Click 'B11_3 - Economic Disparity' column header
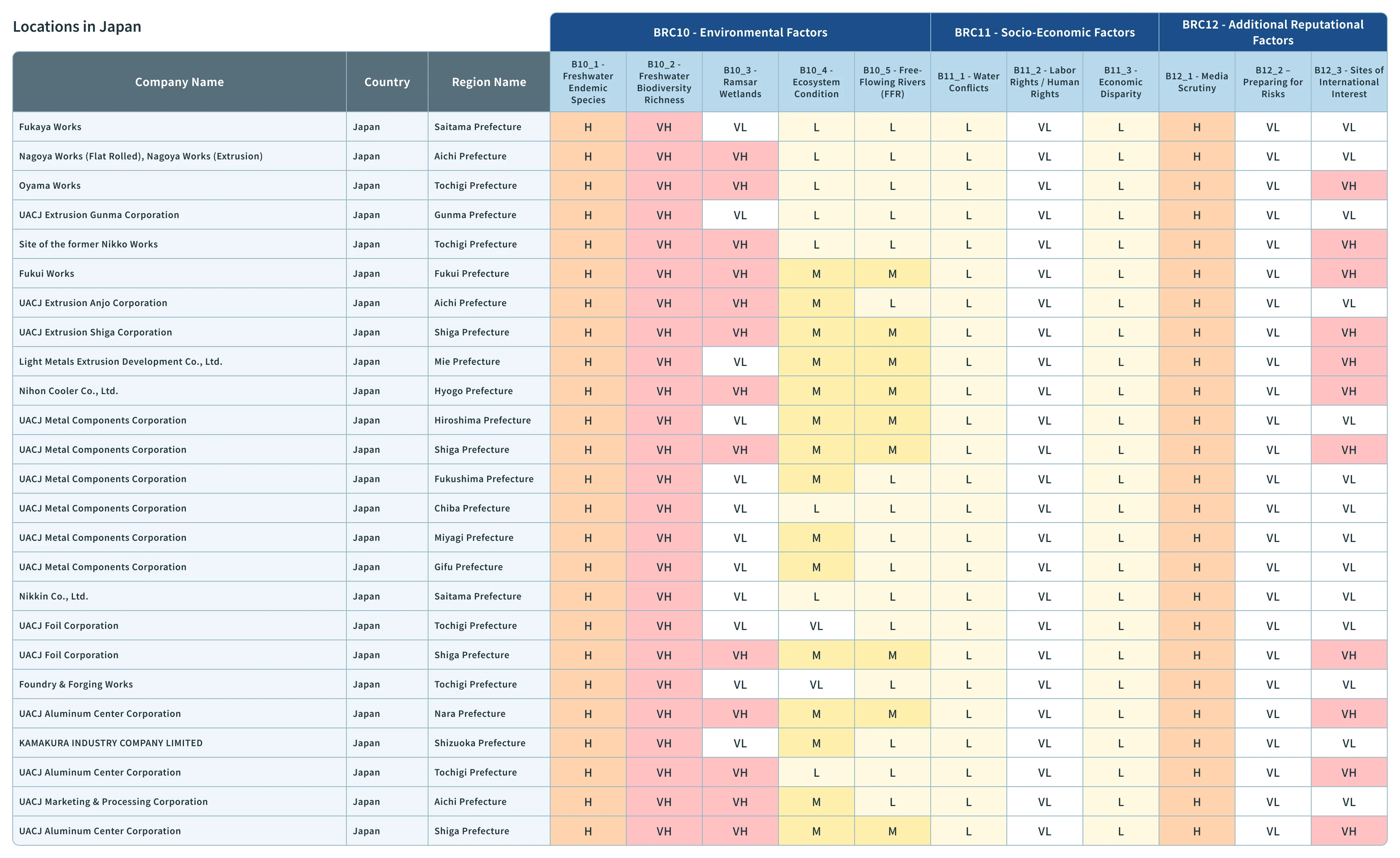Screen dimensions: 1400x858 click(1121, 82)
